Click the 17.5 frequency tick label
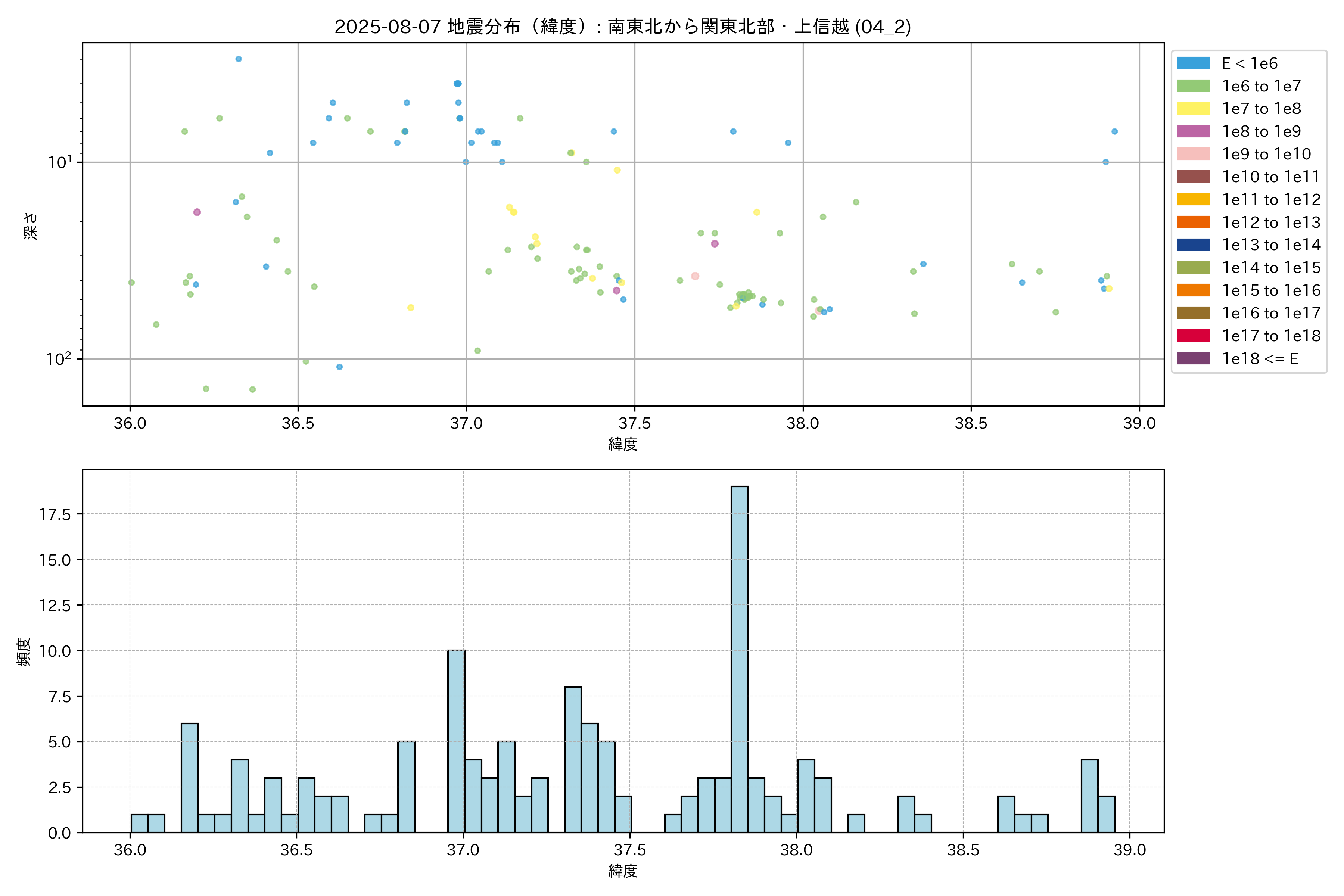 (x=55, y=514)
